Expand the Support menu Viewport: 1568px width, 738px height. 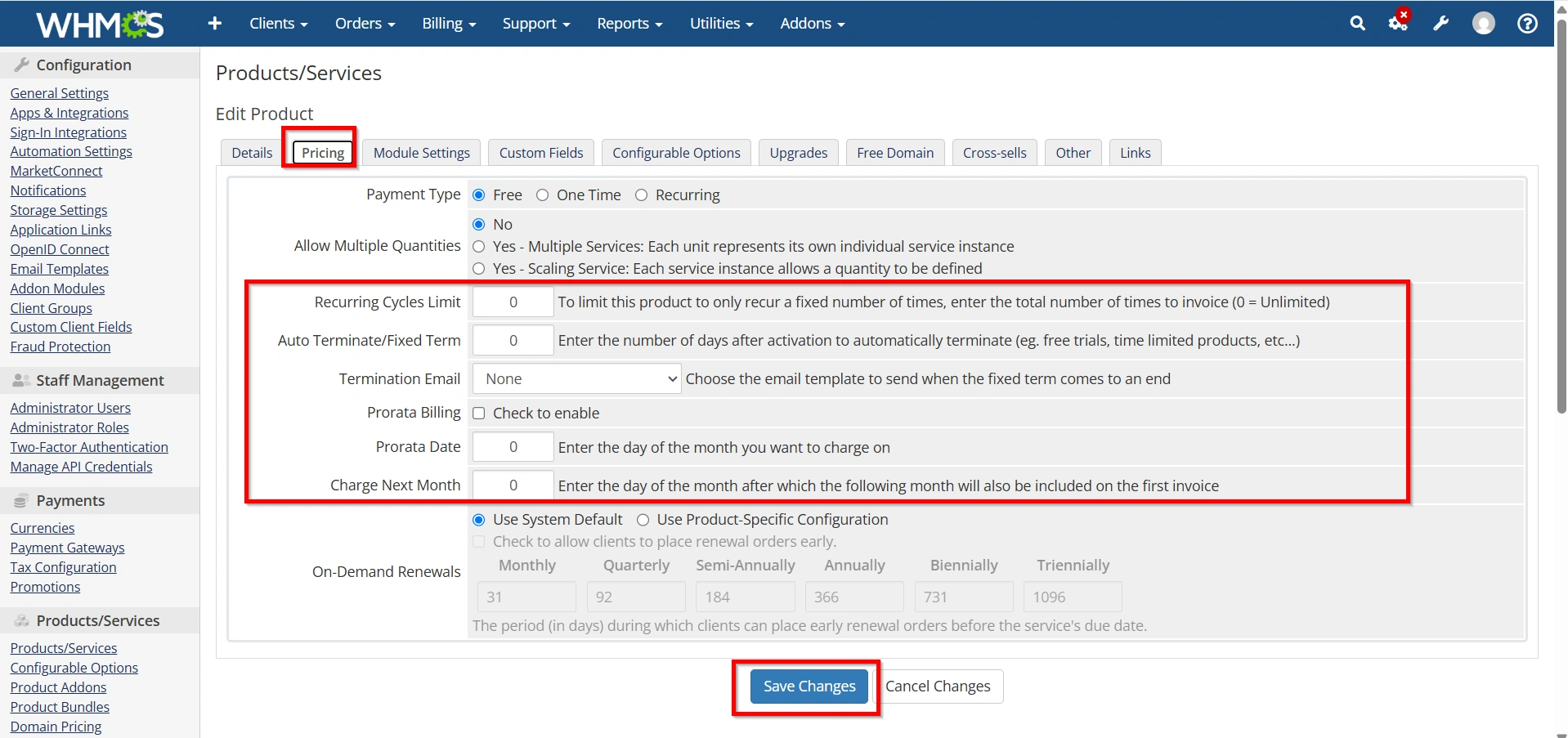coord(536,24)
